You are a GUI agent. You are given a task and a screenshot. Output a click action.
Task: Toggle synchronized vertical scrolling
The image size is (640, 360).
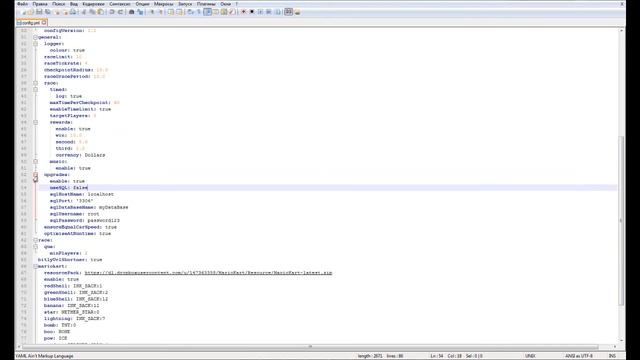tap(171, 12)
